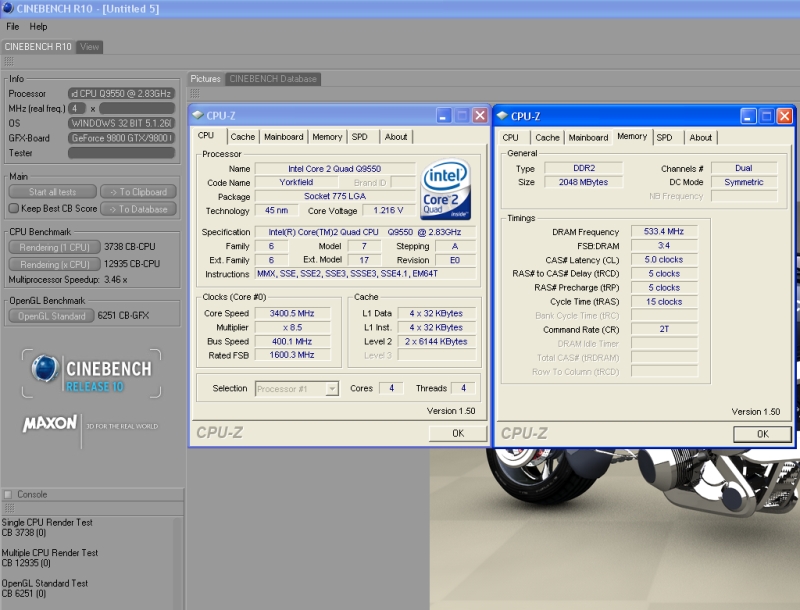The height and width of the screenshot is (610, 800).
Task: Select SPD tab in right CPU-Z window
Action: click(x=664, y=137)
